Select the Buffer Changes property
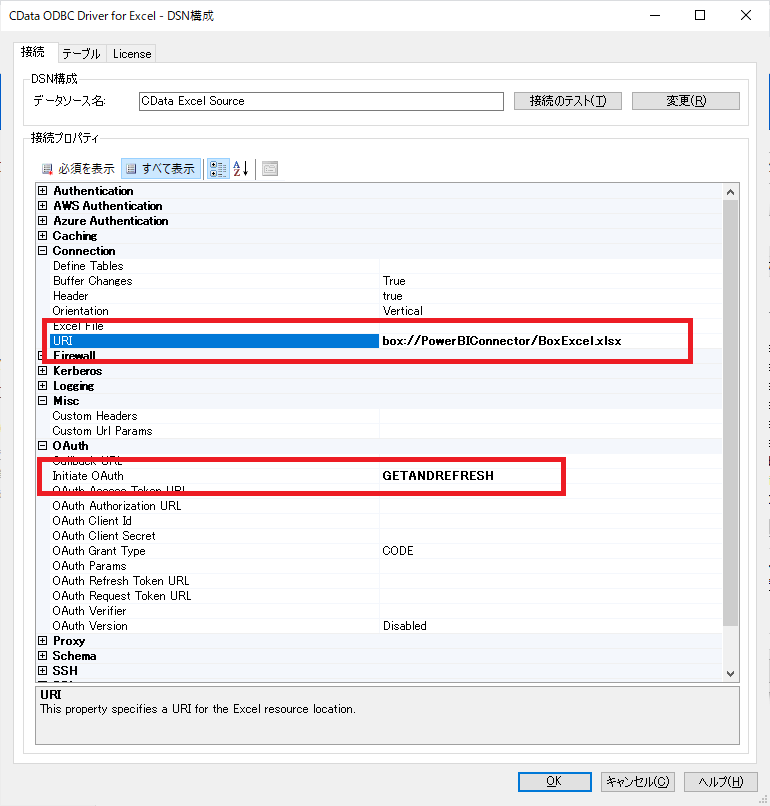770x806 pixels. click(x=214, y=281)
